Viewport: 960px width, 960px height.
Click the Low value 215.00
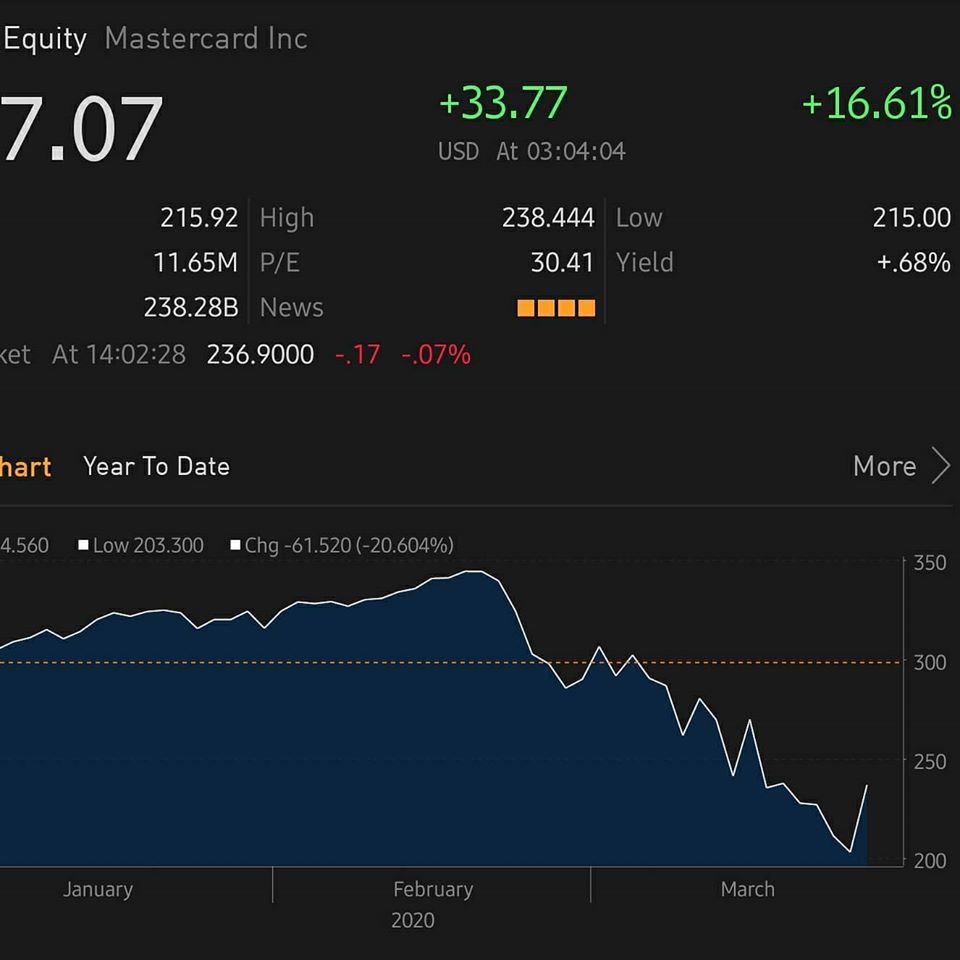[x=912, y=217]
